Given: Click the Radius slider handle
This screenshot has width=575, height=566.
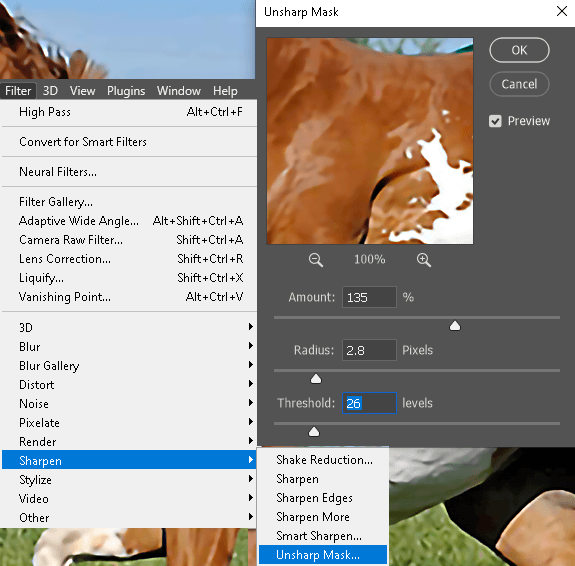Looking at the screenshot, I should coord(316,379).
